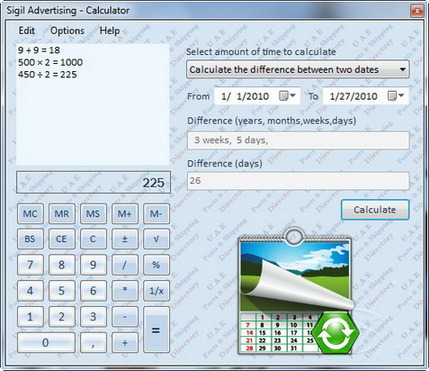This screenshot has width=429, height=371.
Task: Close the calculator window
Action: pyautogui.click(x=417, y=11)
